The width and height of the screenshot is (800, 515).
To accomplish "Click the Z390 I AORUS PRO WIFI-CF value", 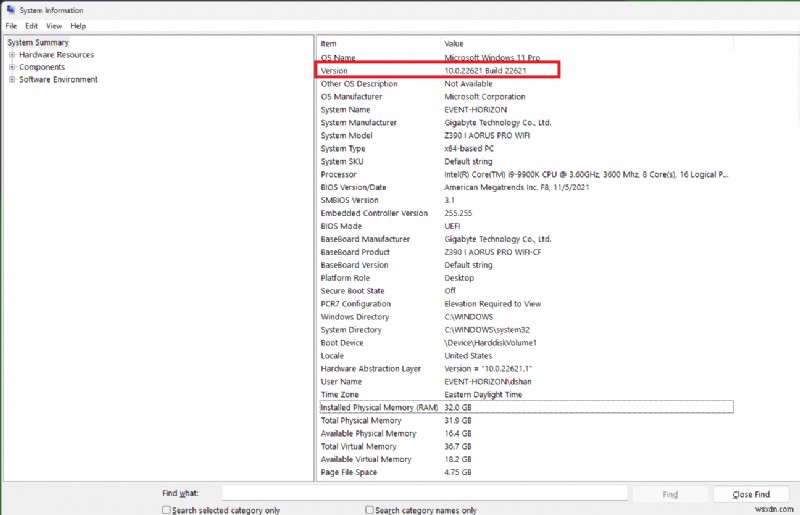I will pyautogui.click(x=493, y=252).
